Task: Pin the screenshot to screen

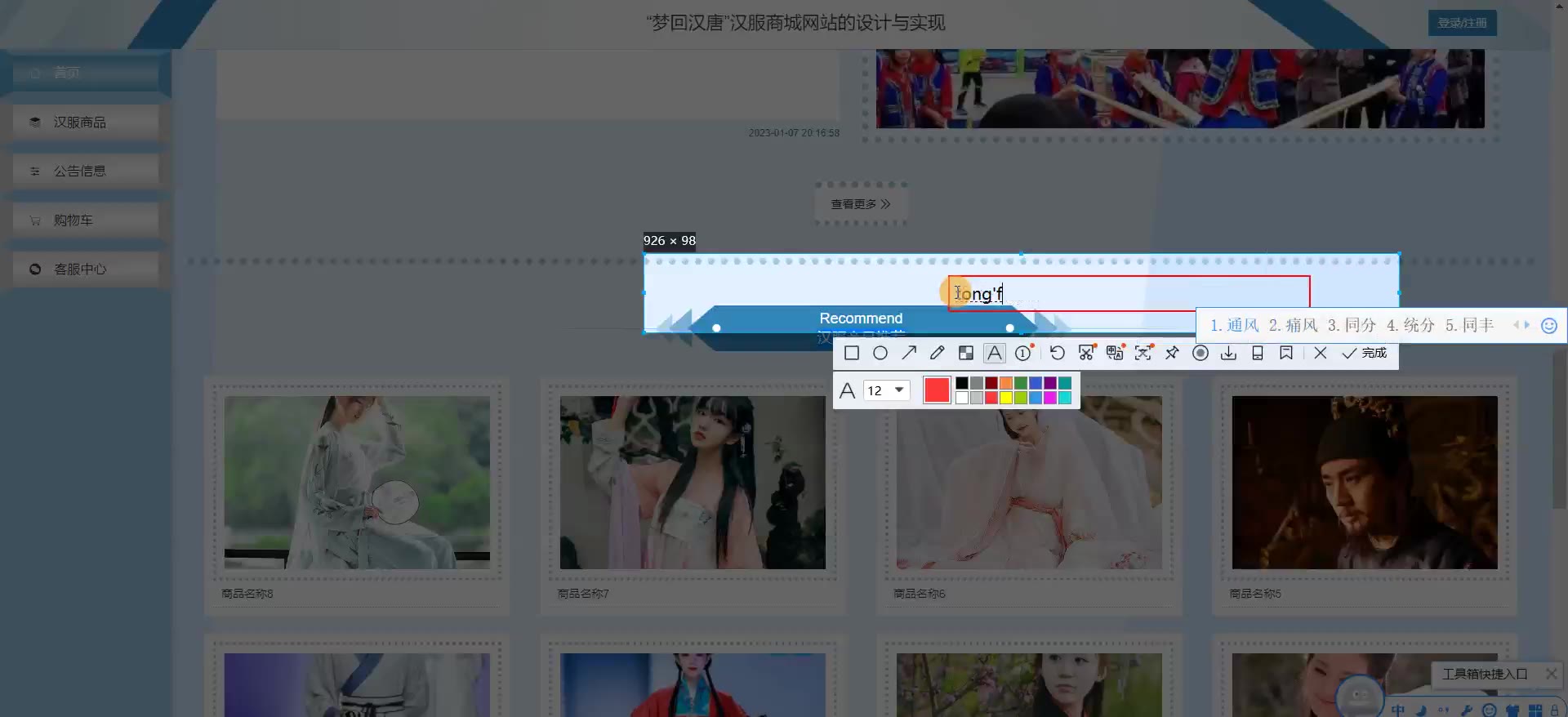Action: click(x=1172, y=353)
